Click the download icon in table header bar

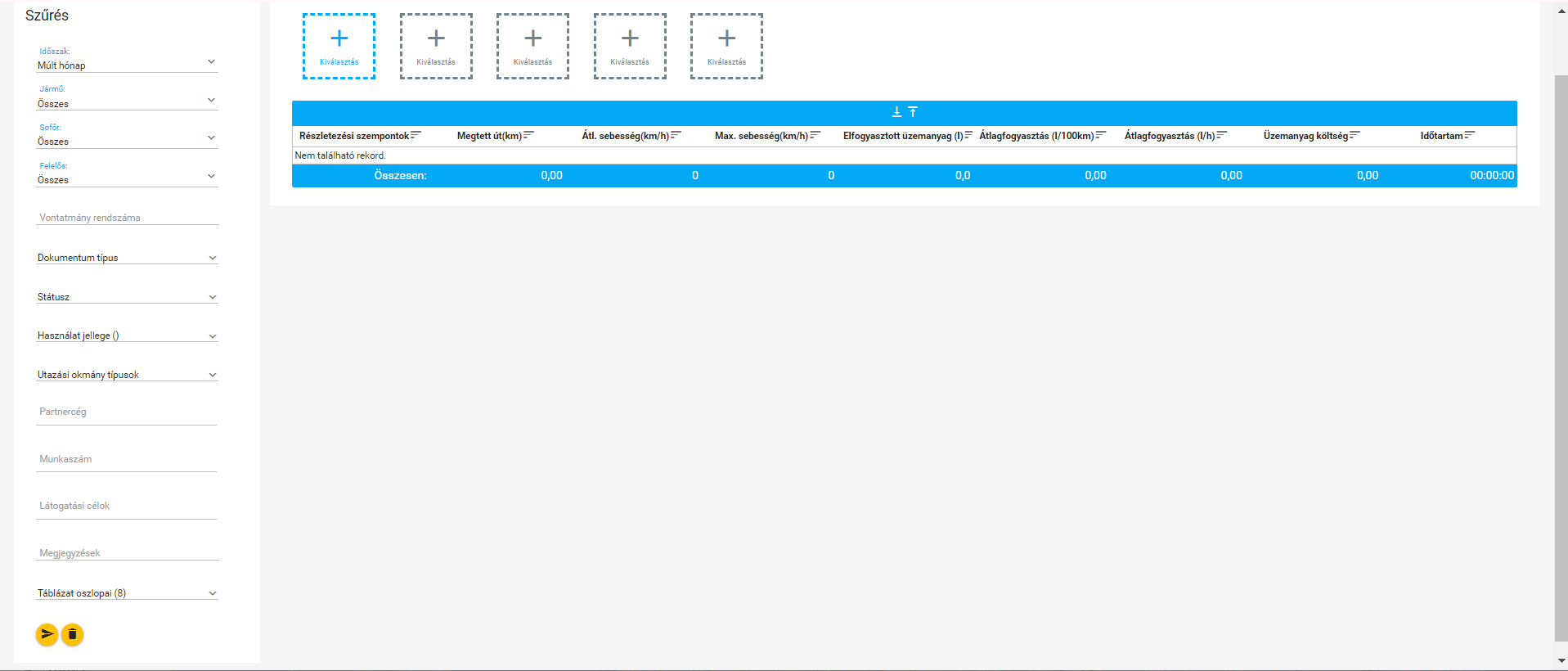pyautogui.click(x=896, y=112)
